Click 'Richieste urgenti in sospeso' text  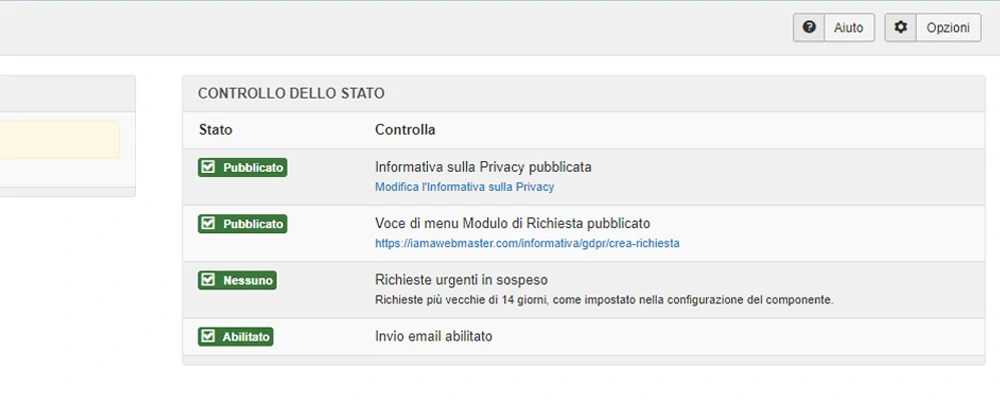pyautogui.click(x=461, y=280)
